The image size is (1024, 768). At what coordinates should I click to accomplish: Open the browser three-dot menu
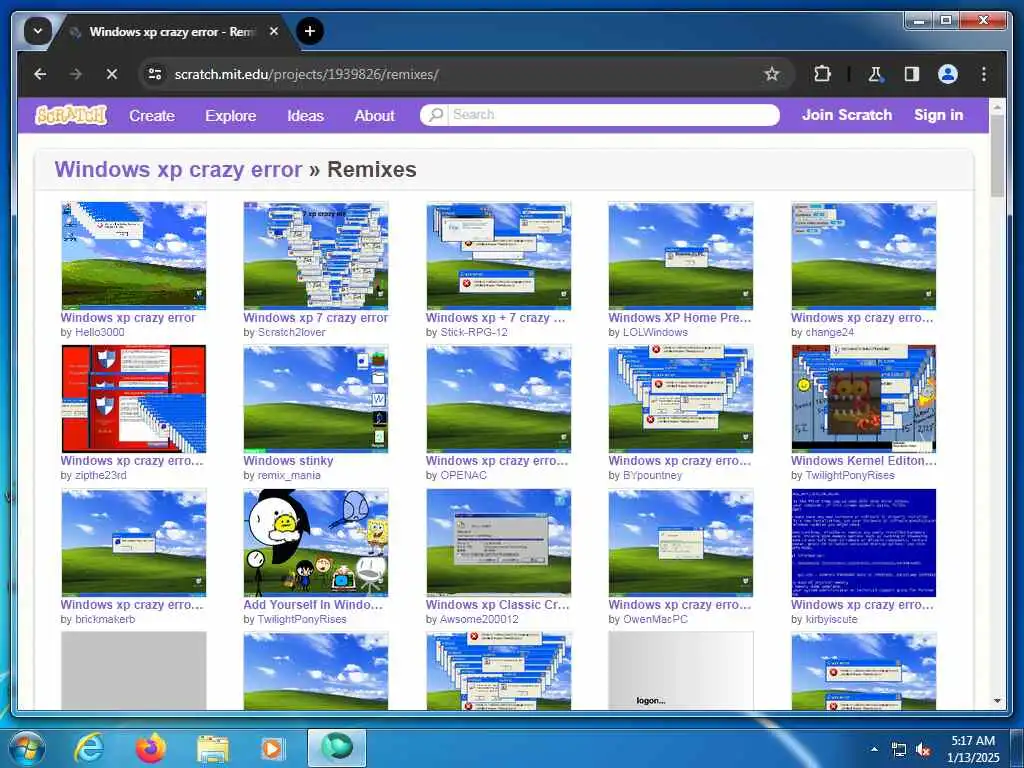(x=984, y=74)
